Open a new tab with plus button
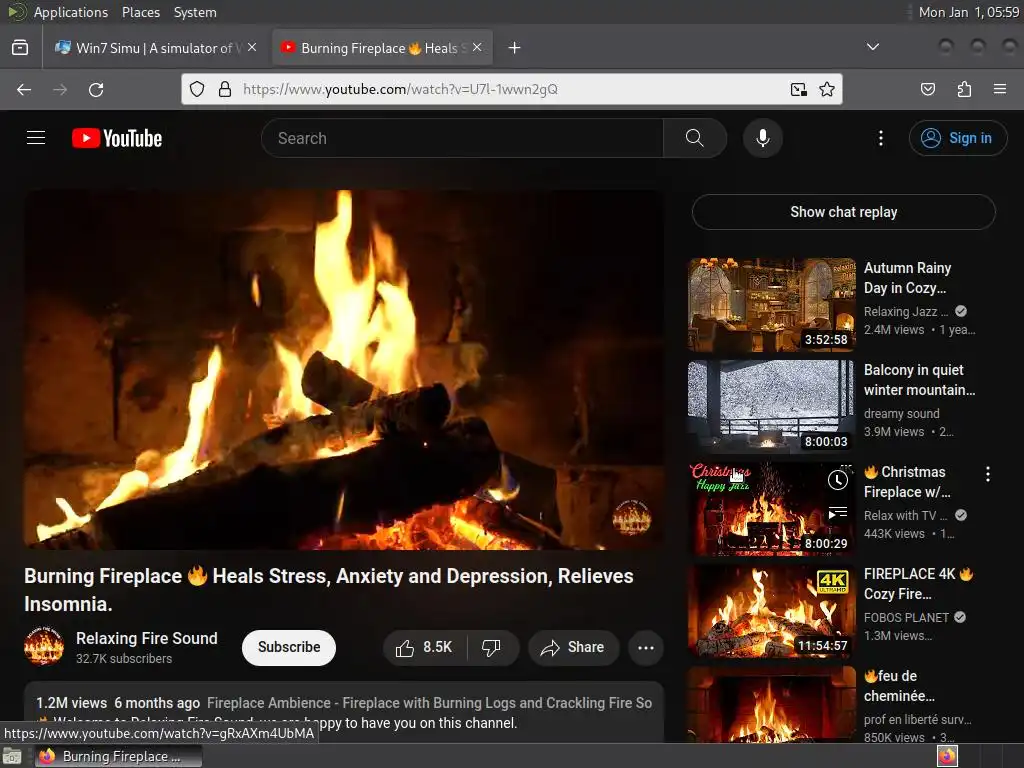This screenshot has width=1024, height=768. (x=515, y=48)
